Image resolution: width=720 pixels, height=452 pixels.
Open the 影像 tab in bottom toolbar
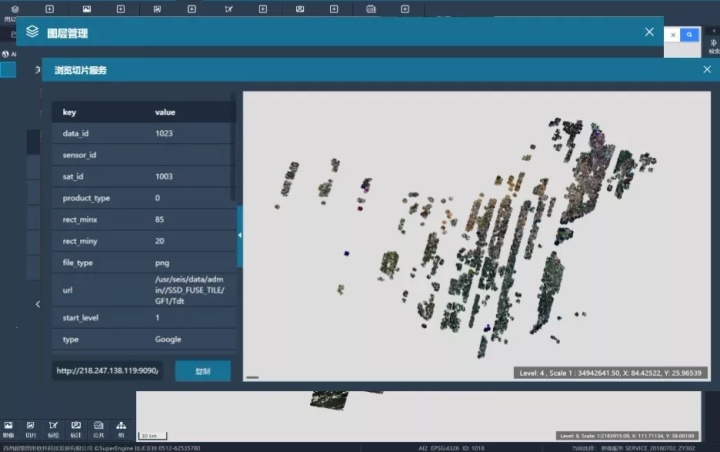click(x=8, y=429)
